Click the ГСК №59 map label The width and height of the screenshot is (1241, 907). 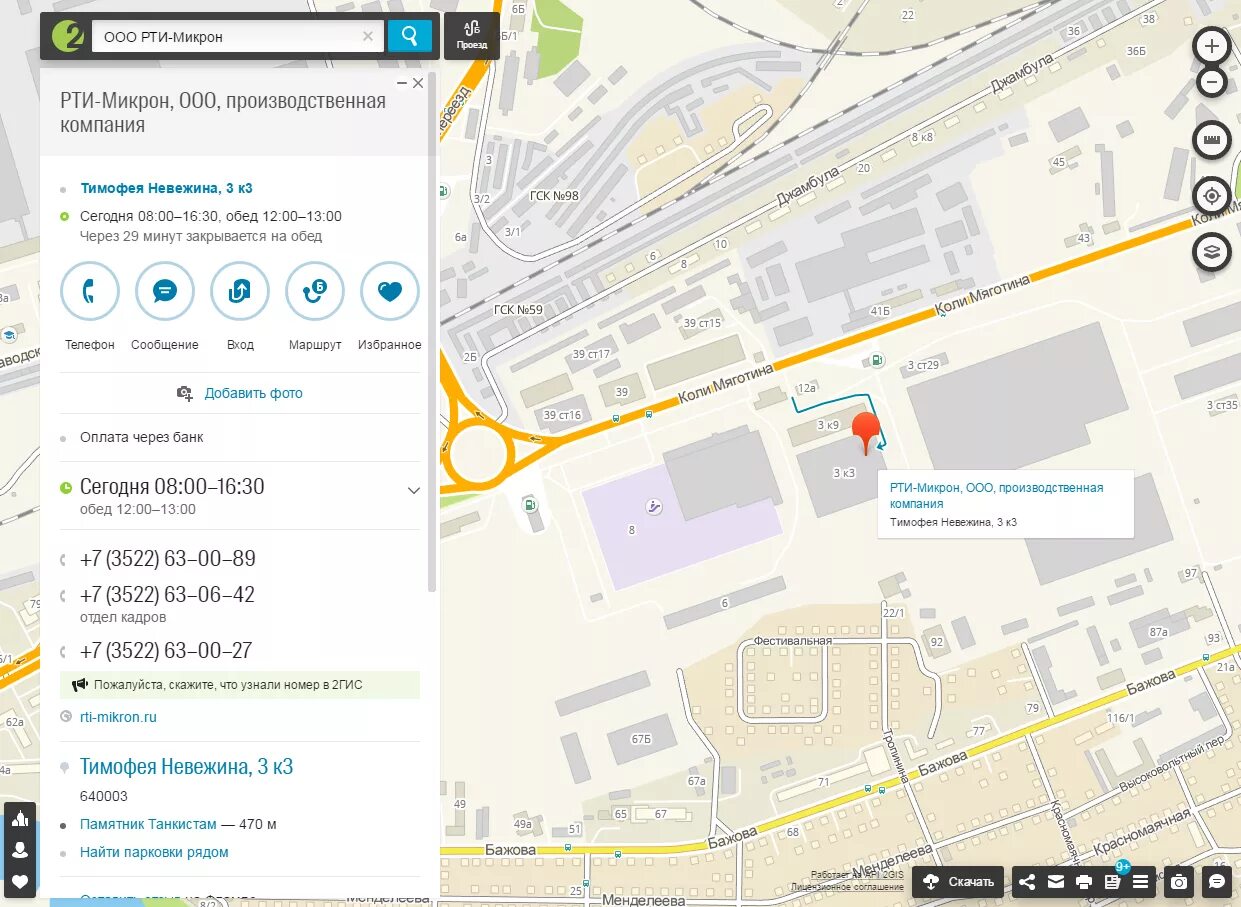tap(518, 309)
